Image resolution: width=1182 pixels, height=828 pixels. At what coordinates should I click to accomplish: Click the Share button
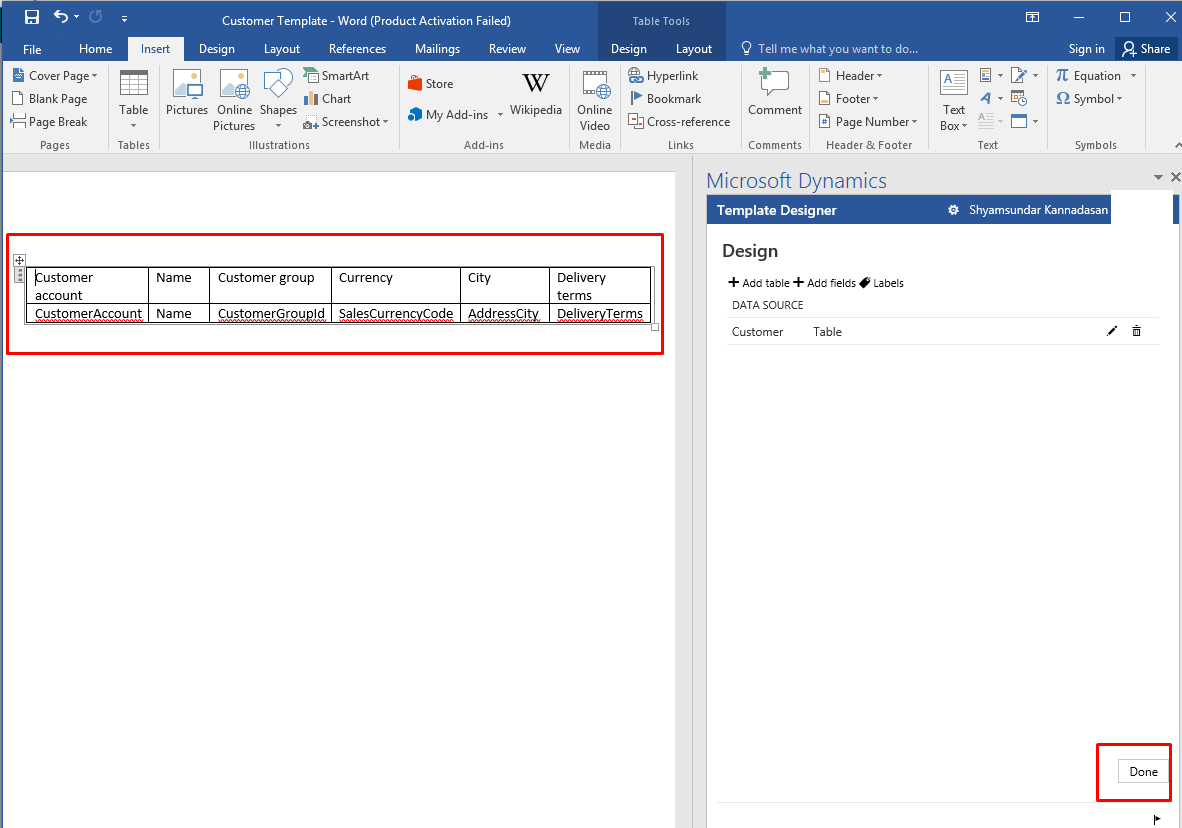[1146, 49]
